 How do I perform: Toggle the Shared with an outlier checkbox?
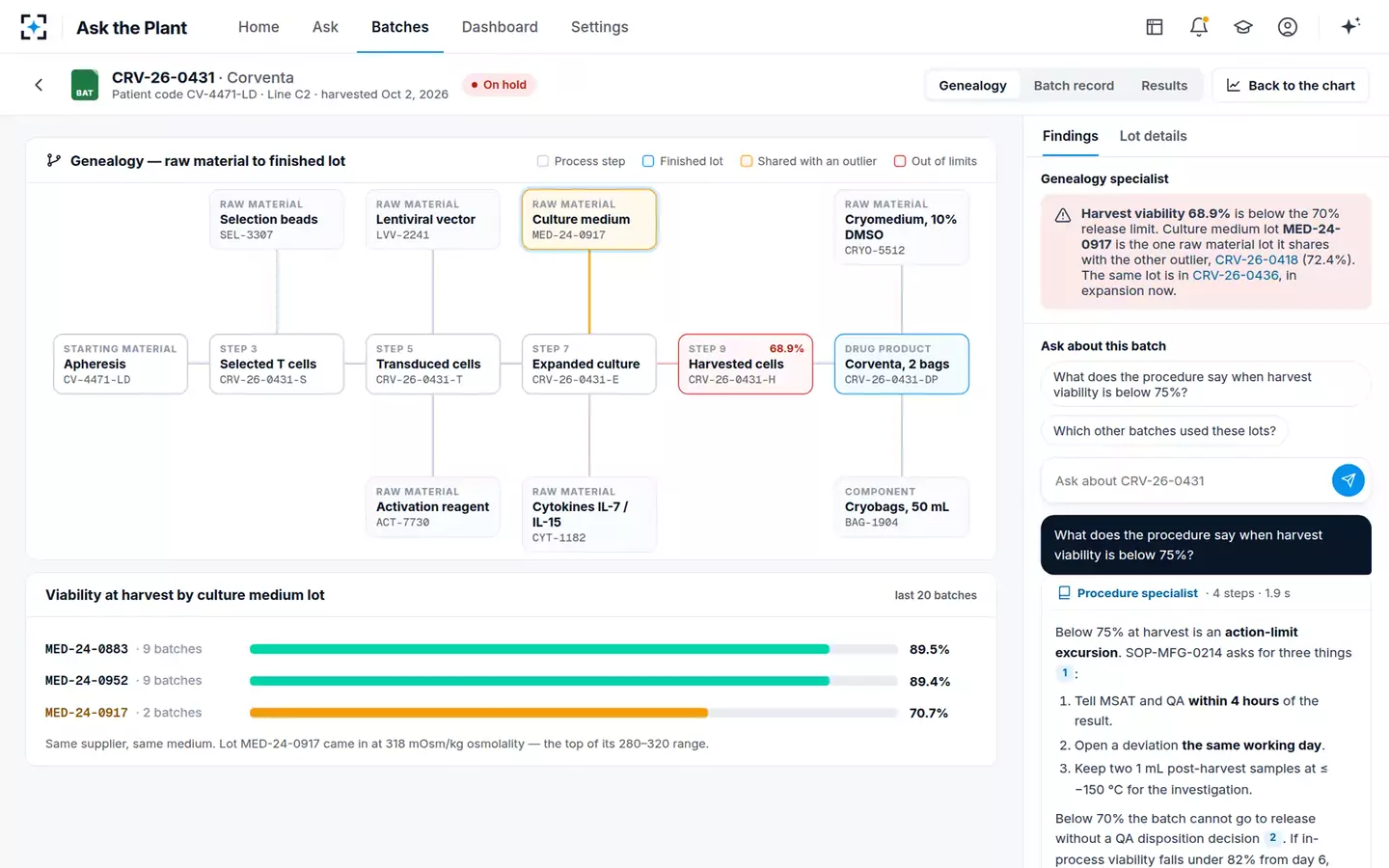[x=746, y=161]
